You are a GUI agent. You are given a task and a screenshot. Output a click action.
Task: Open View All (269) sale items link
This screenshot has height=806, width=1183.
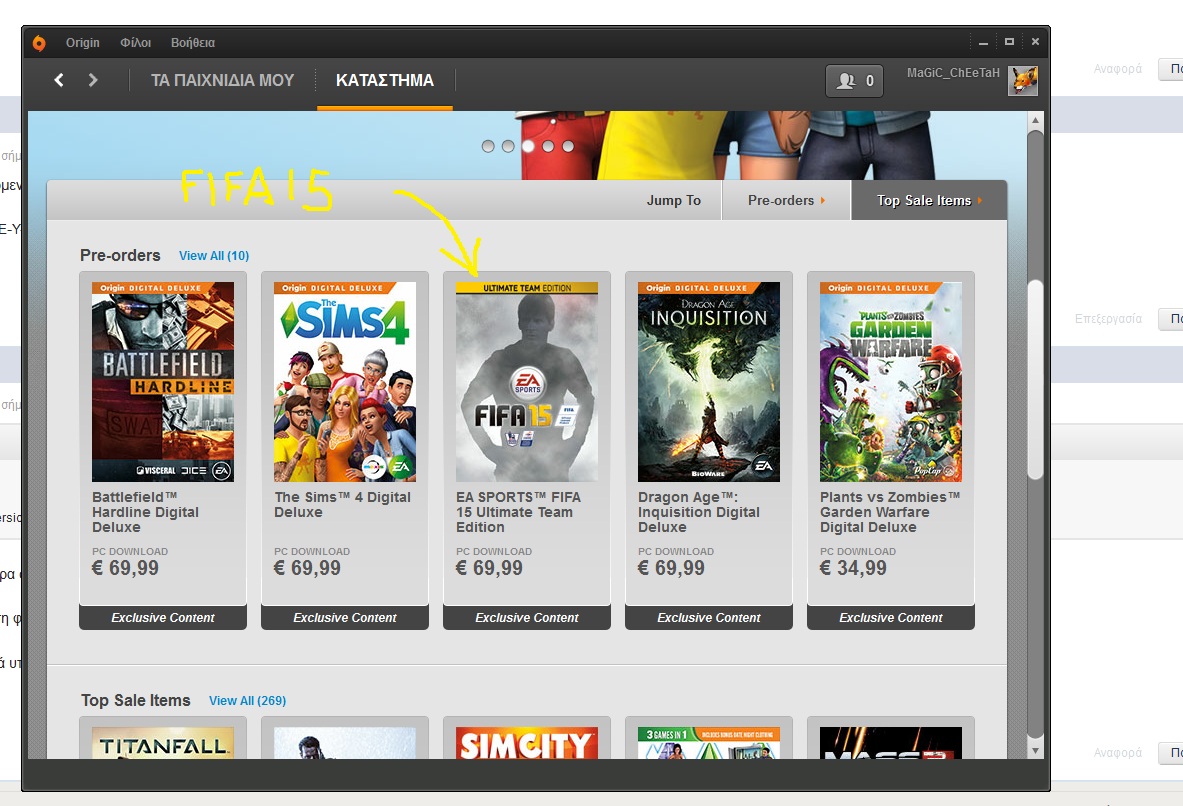pyautogui.click(x=247, y=701)
